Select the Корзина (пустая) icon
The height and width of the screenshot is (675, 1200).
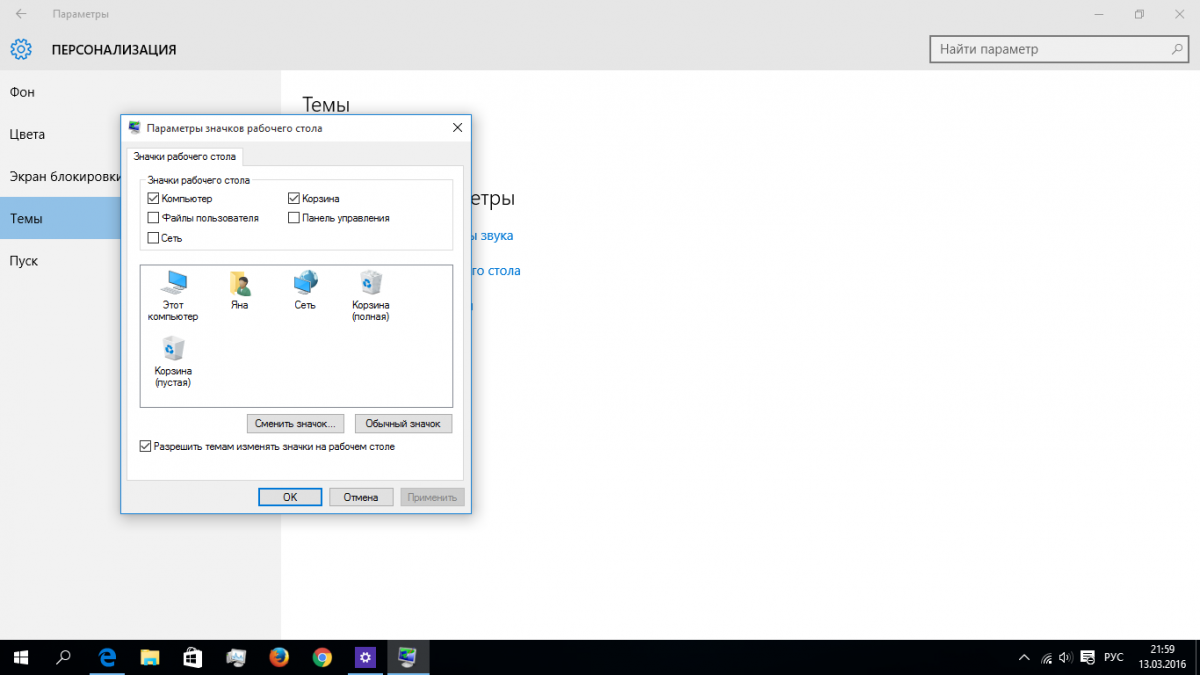[172, 362]
